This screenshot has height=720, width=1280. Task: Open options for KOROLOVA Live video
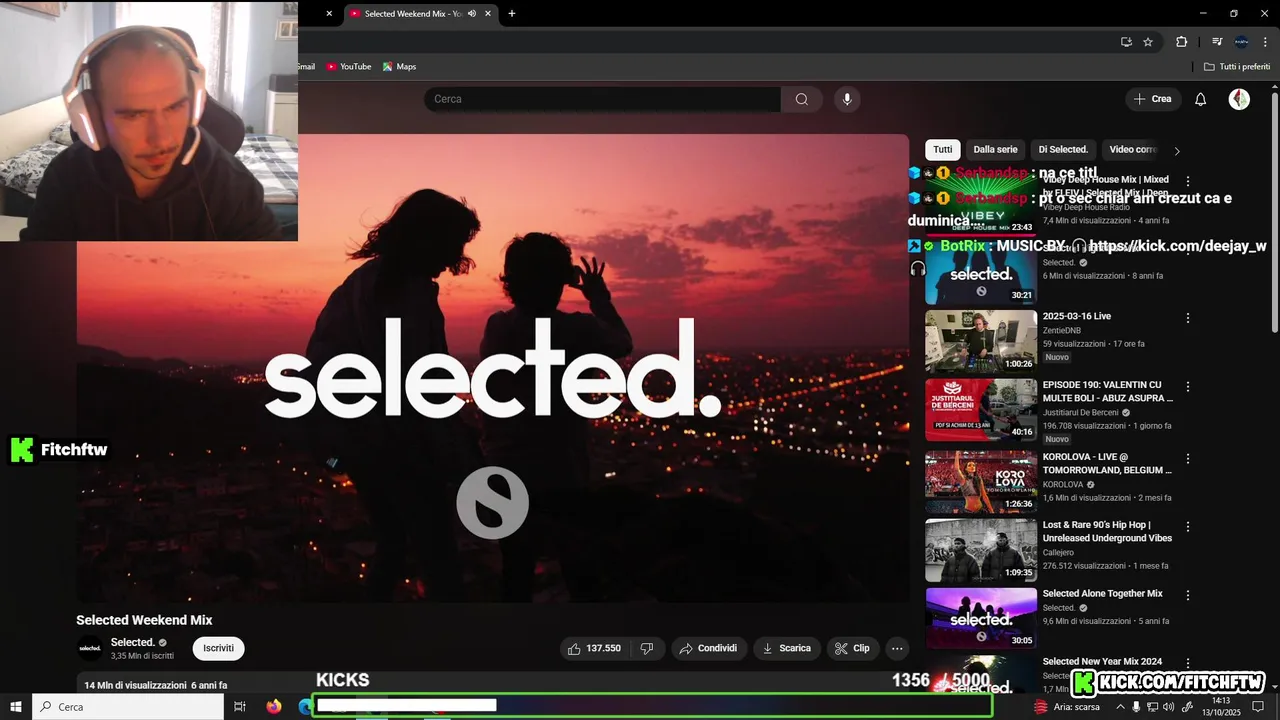click(1188, 458)
